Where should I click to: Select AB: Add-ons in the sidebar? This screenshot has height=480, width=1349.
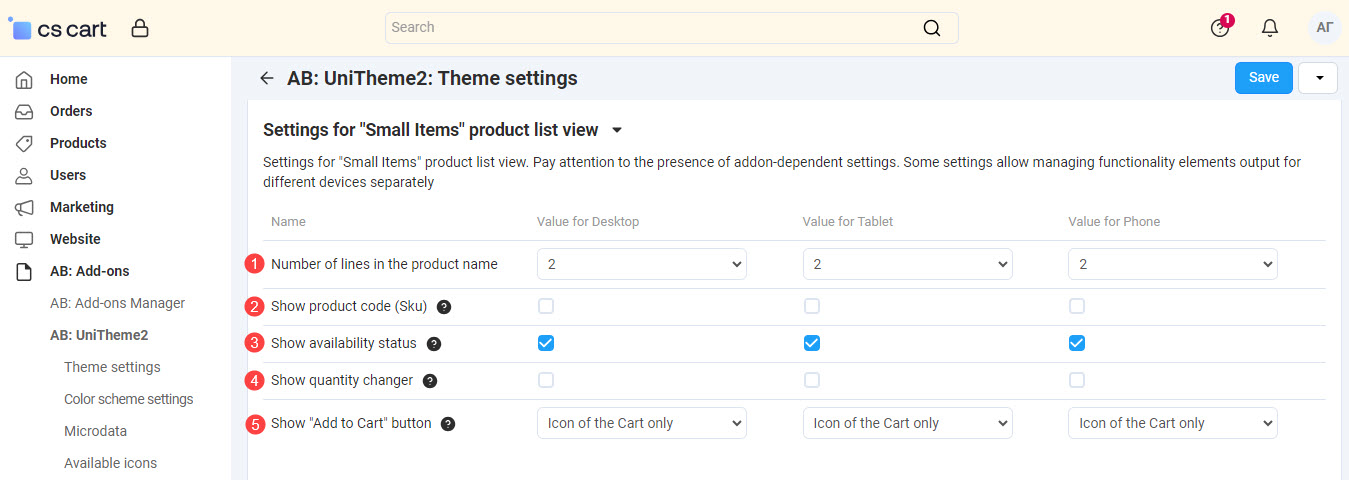90,271
